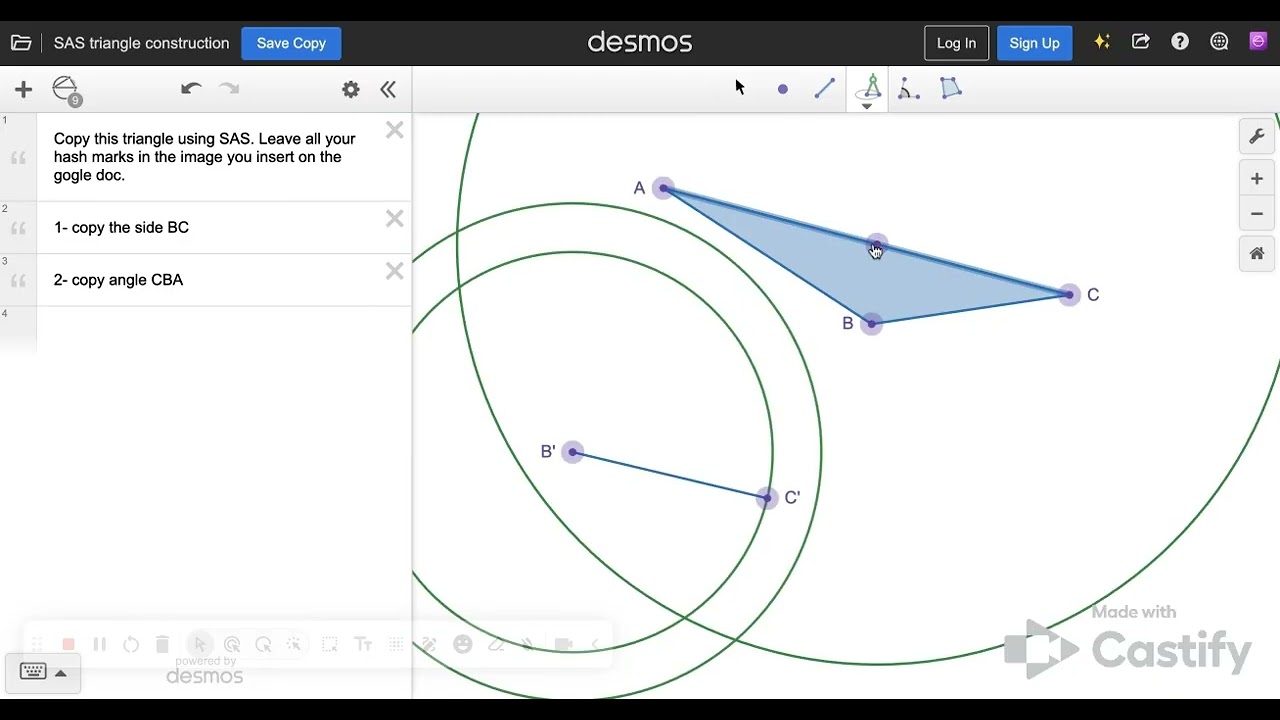Viewport: 1280px width, 720px height.
Task: Open the construction tools icon with badge 9
Action: [x=67, y=90]
